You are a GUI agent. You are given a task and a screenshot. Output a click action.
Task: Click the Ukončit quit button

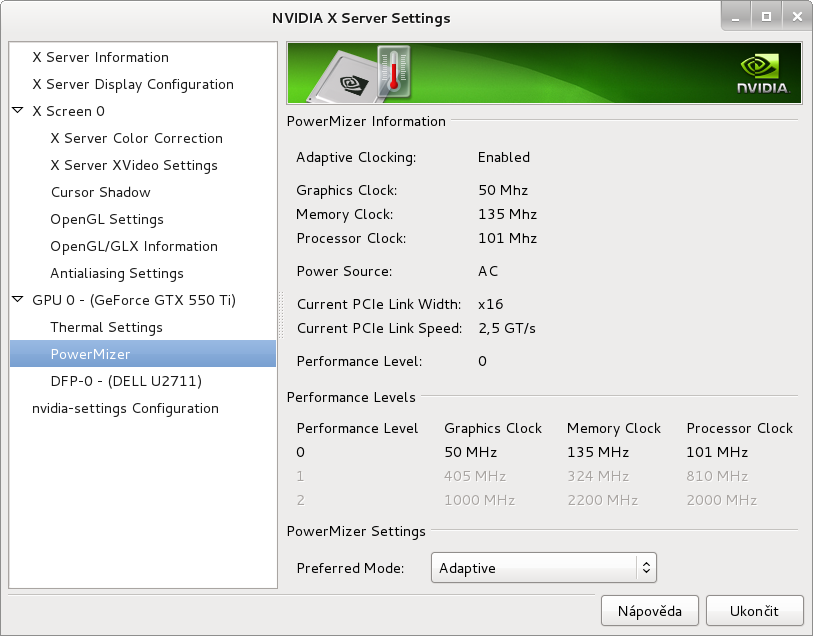[754, 611]
